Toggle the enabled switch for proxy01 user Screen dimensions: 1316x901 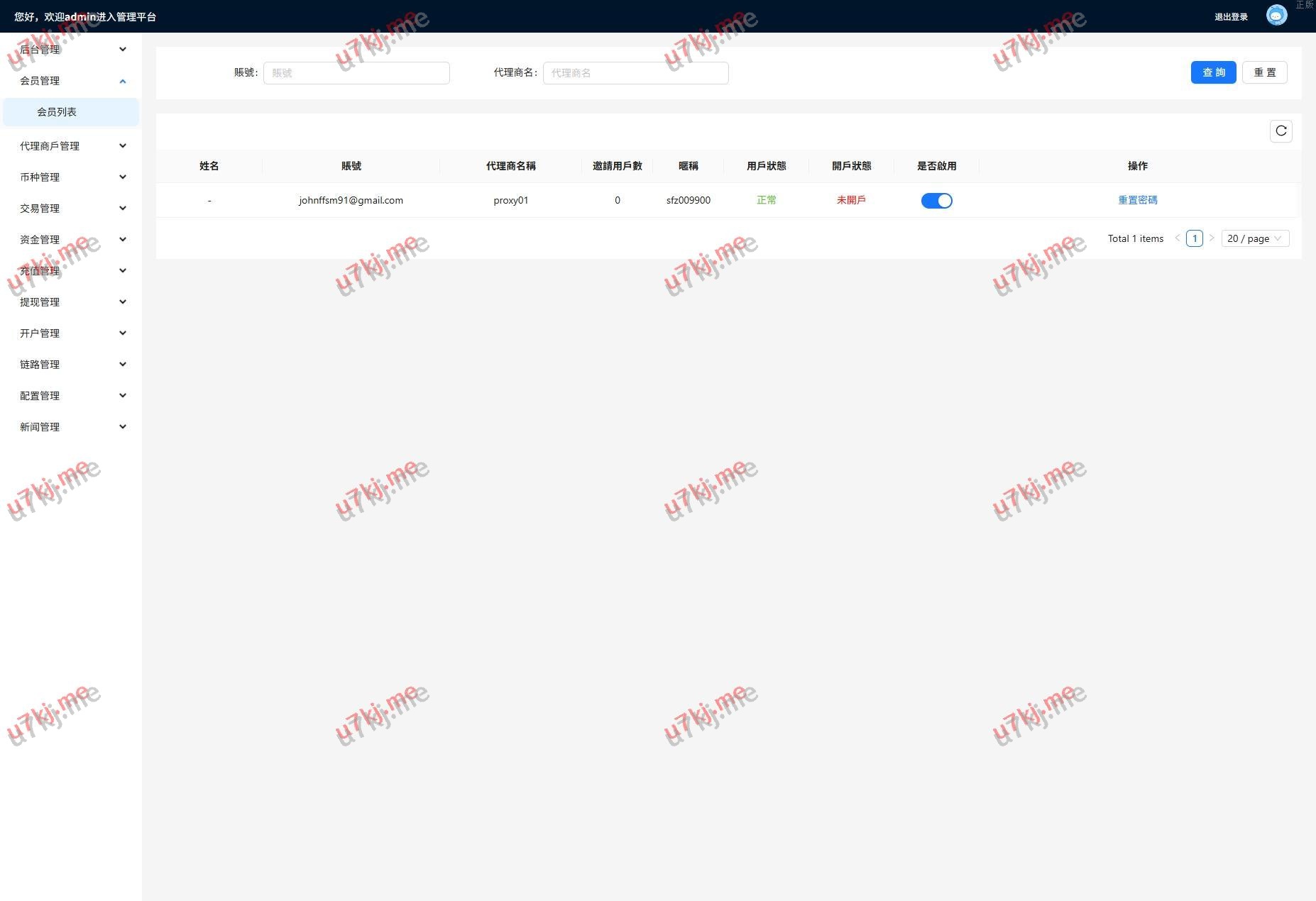(x=936, y=201)
